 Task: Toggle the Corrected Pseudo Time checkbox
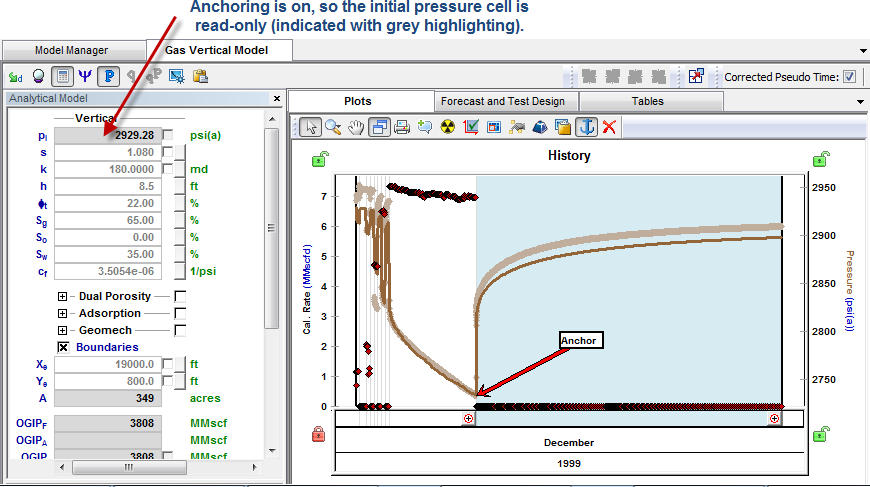coord(849,76)
